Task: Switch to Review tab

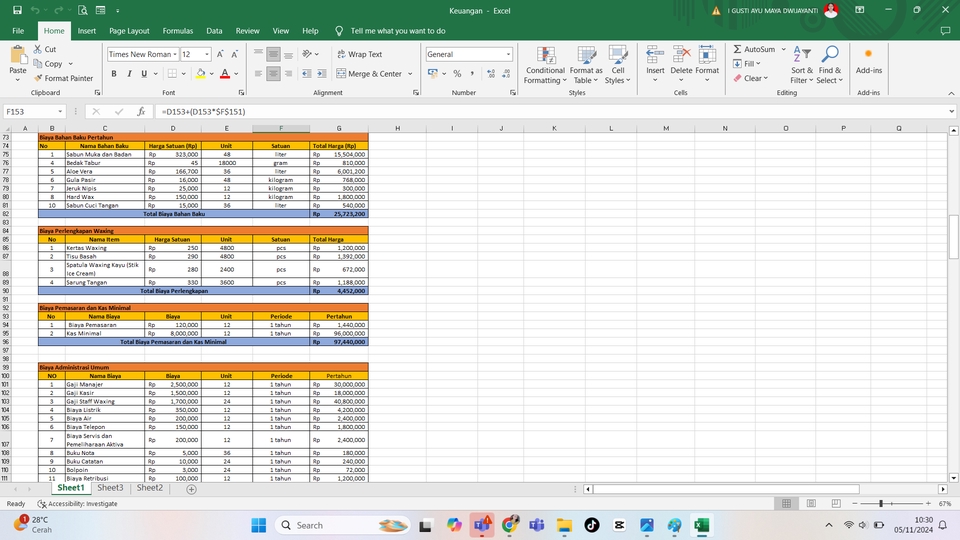Action: tap(247, 31)
